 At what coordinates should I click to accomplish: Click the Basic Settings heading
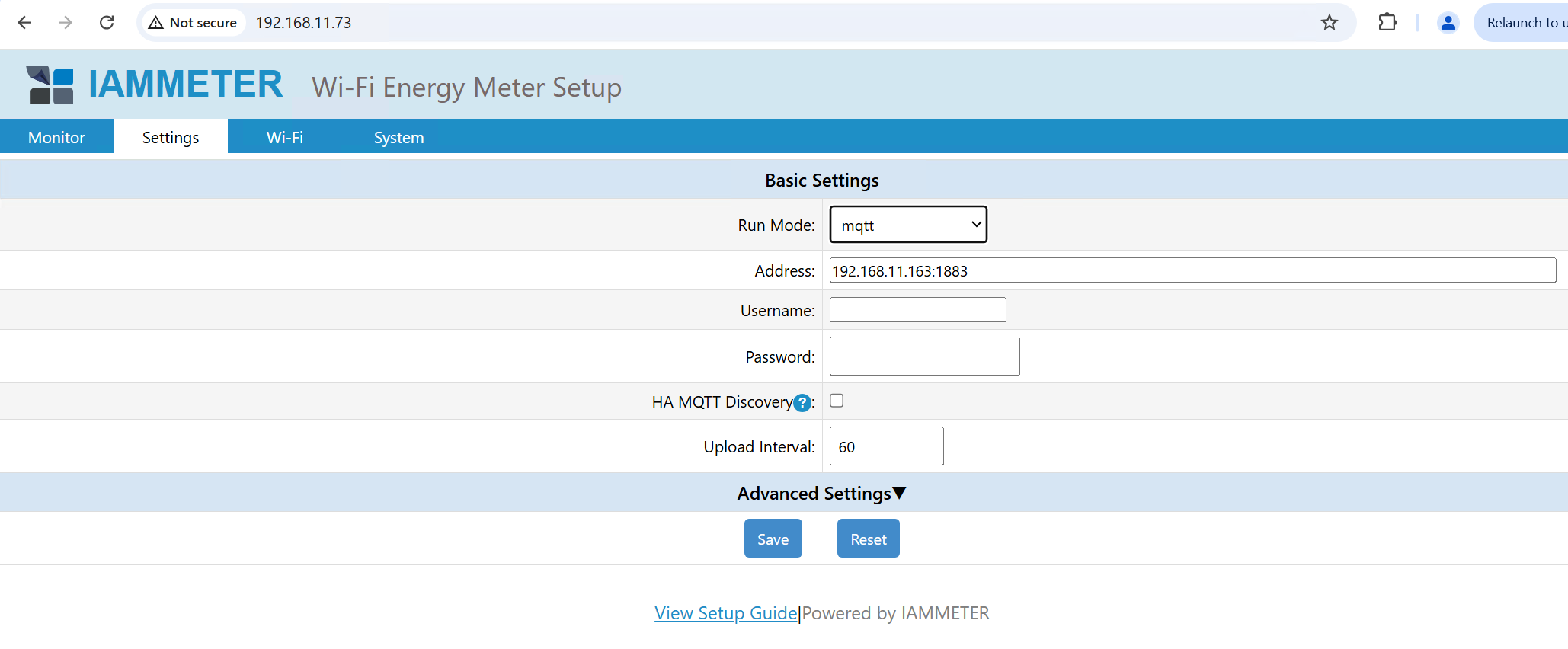click(x=822, y=181)
